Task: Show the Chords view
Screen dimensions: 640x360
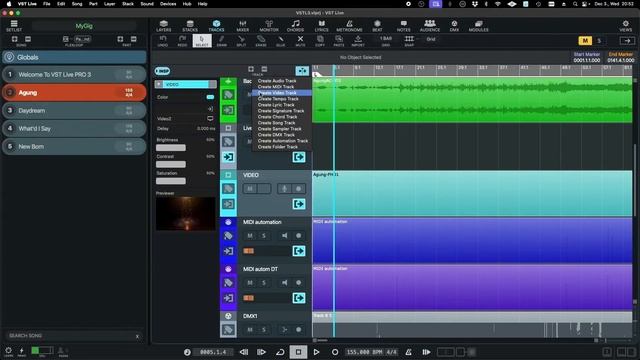Action: pyautogui.click(x=295, y=26)
